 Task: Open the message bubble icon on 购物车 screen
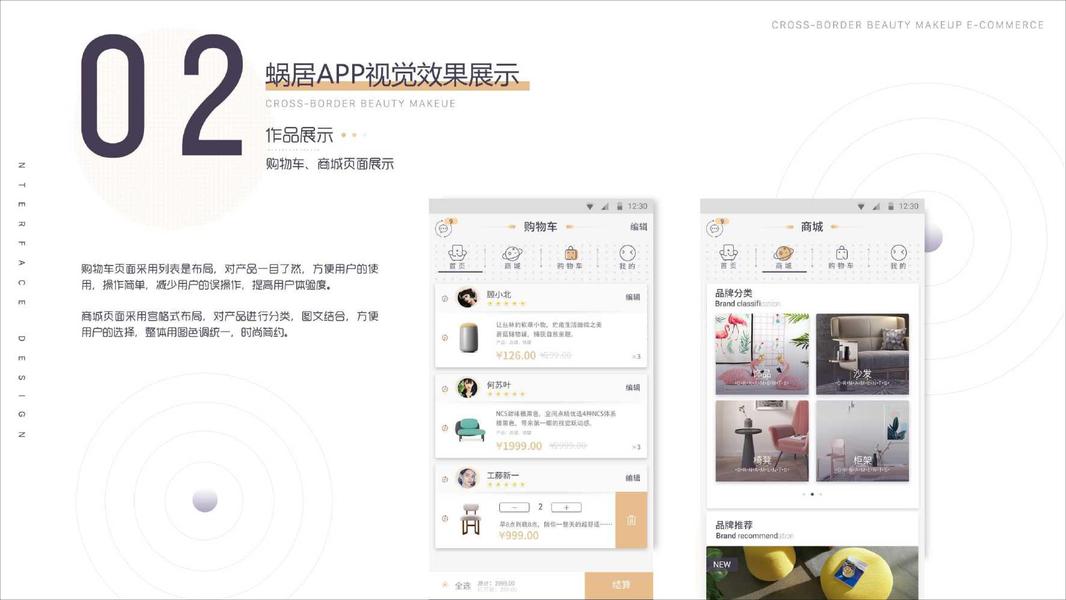click(444, 228)
